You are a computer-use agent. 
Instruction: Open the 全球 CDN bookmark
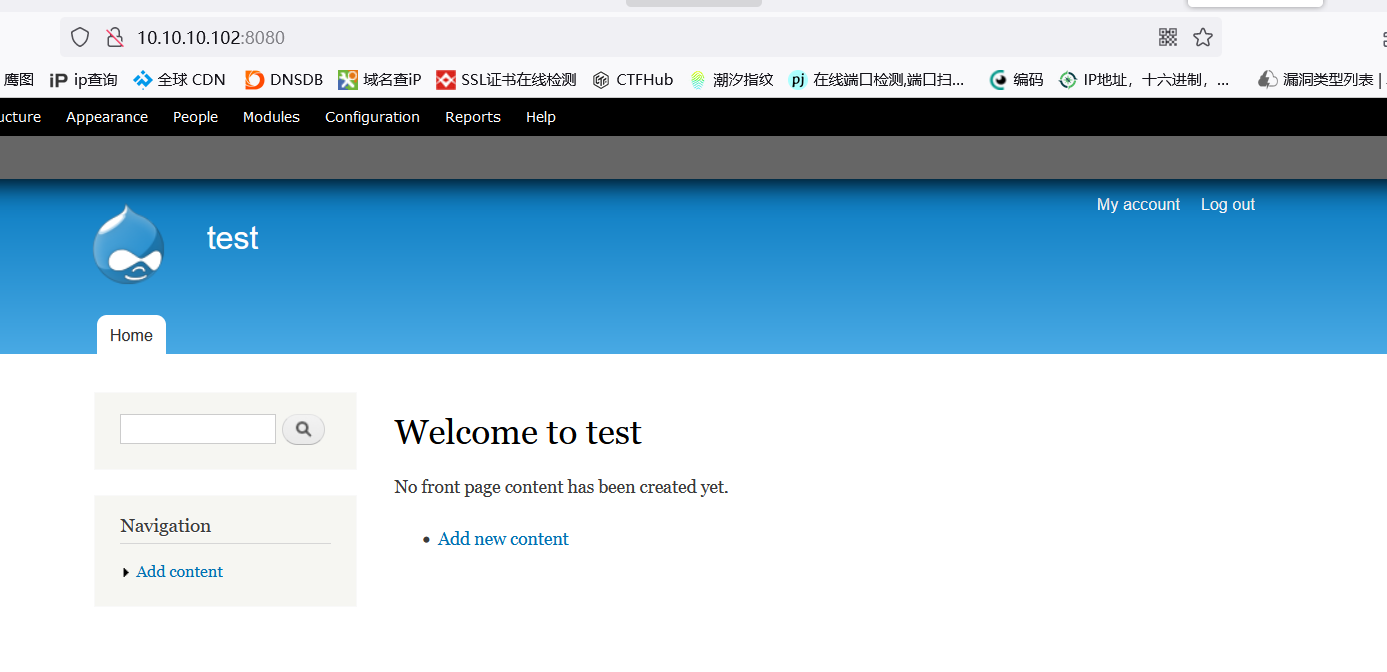pos(178,79)
